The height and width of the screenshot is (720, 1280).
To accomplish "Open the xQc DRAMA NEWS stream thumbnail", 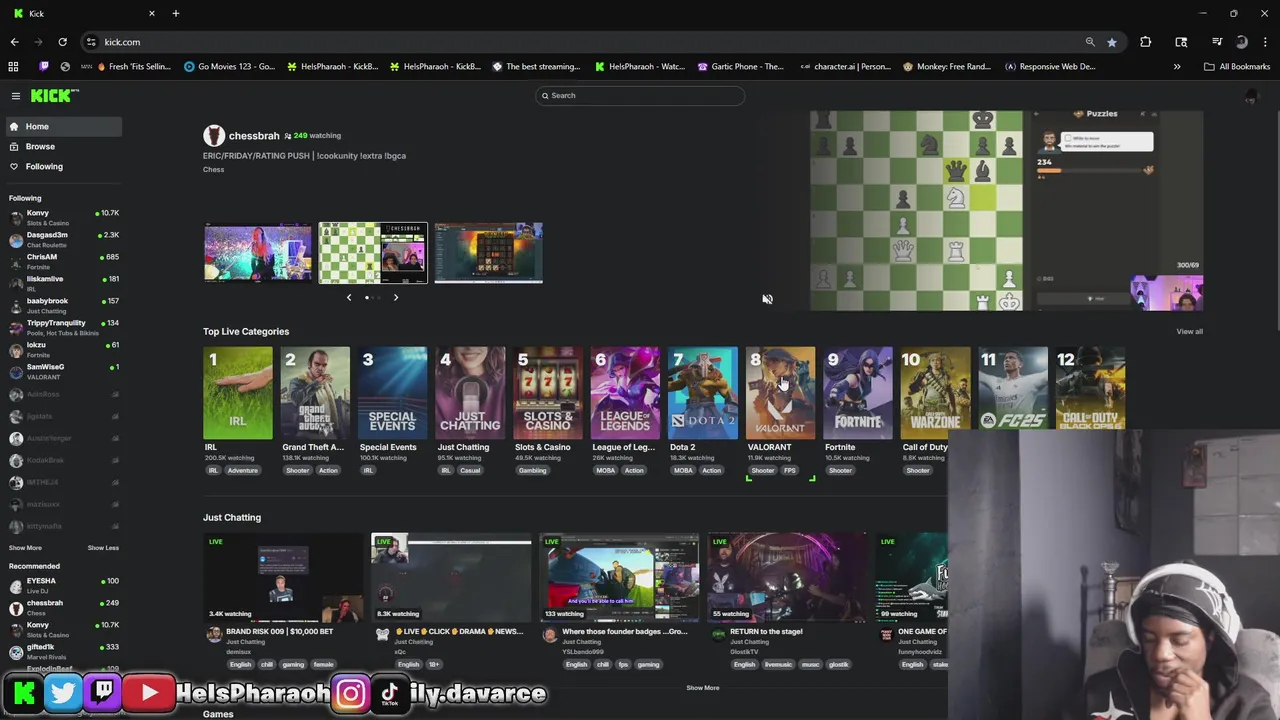I will 451,578.
